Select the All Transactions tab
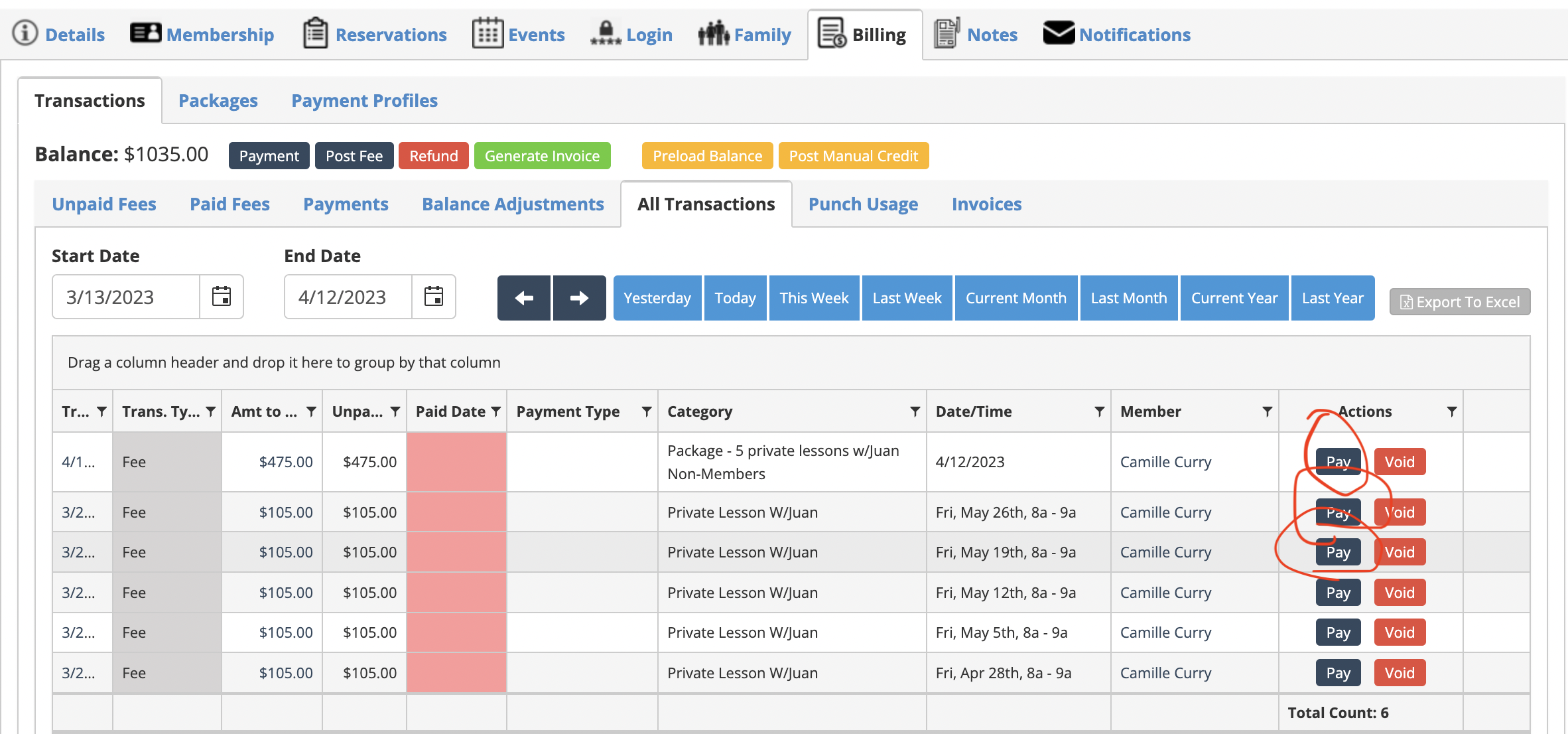The width and height of the screenshot is (1568, 734). click(x=706, y=204)
